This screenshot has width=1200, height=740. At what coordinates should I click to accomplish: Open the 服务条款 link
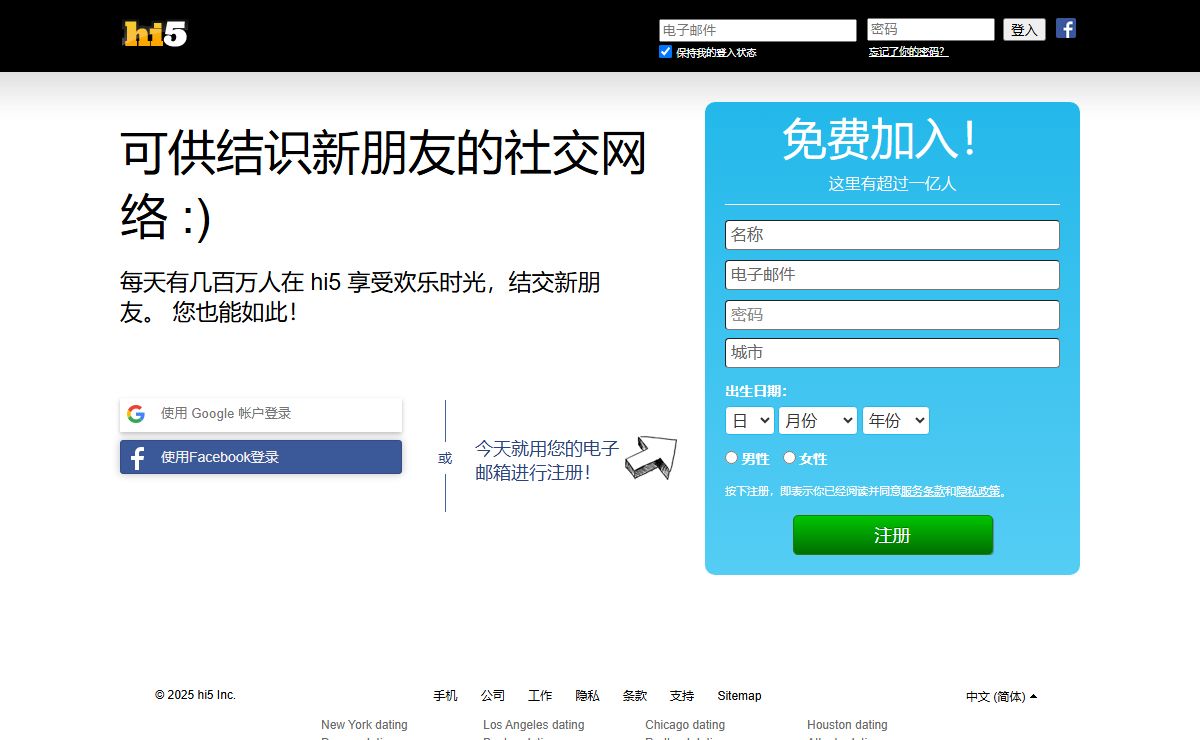click(923, 491)
